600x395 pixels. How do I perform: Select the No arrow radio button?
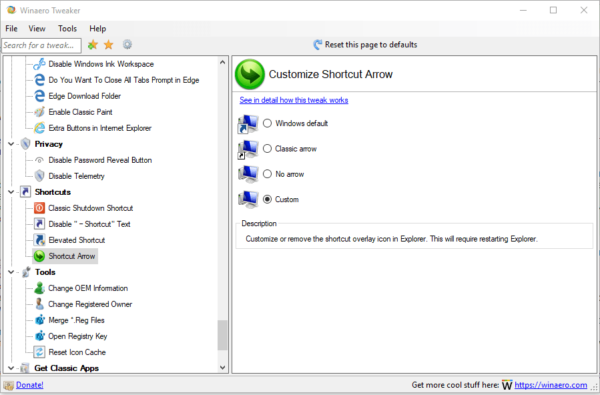[267, 174]
